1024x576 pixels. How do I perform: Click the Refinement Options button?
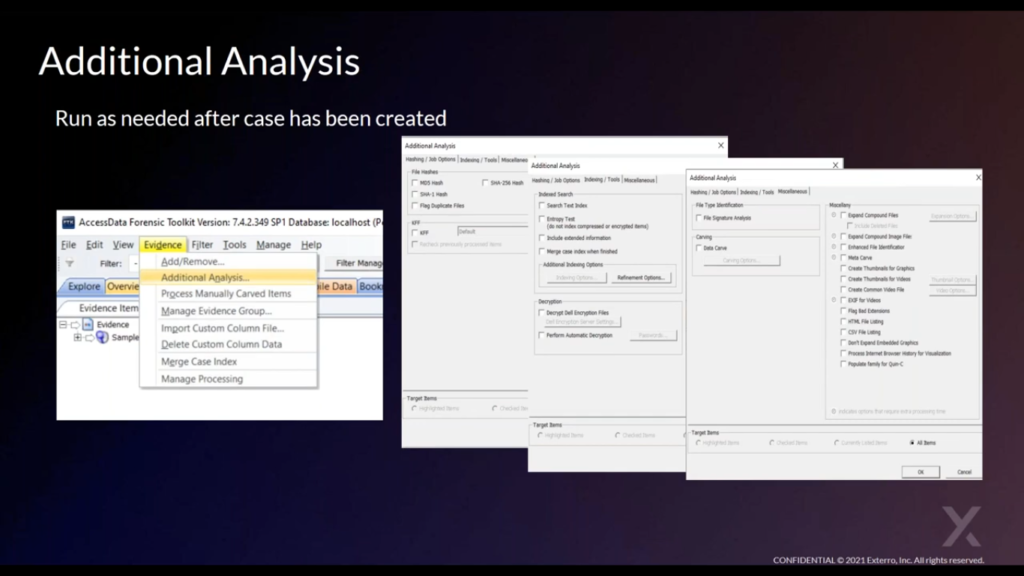(641, 278)
